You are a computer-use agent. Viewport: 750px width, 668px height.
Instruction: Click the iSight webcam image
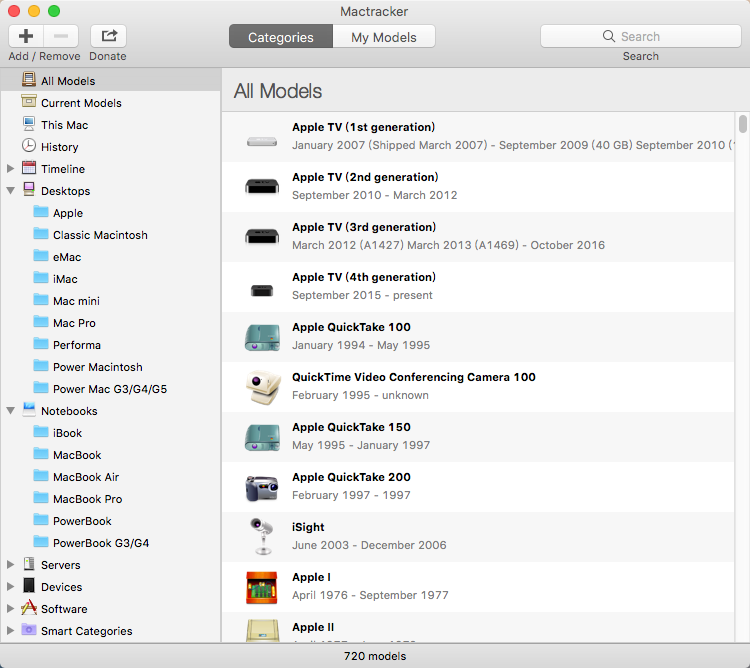click(262, 537)
